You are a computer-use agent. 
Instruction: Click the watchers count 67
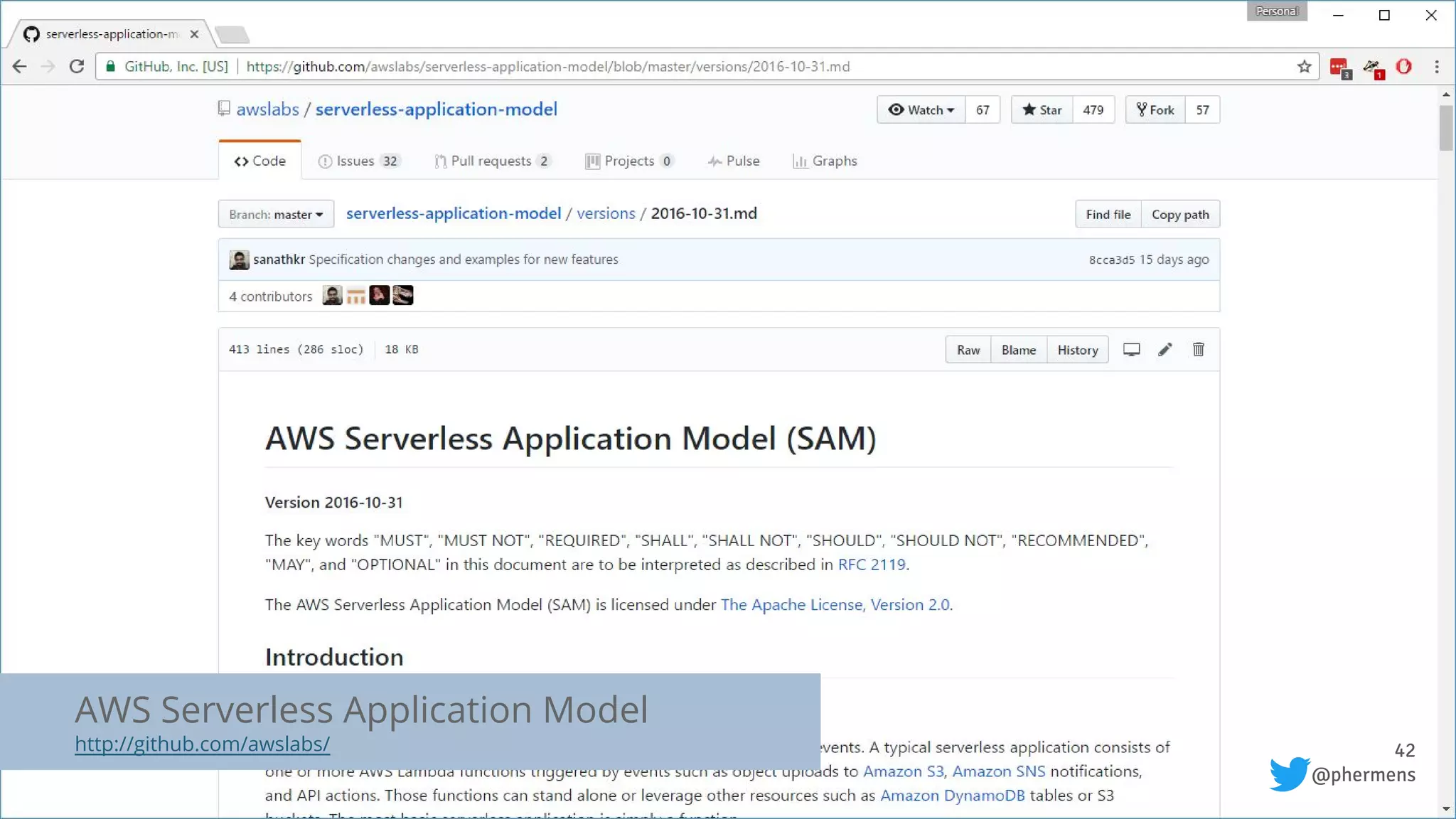(x=983, y=110)
